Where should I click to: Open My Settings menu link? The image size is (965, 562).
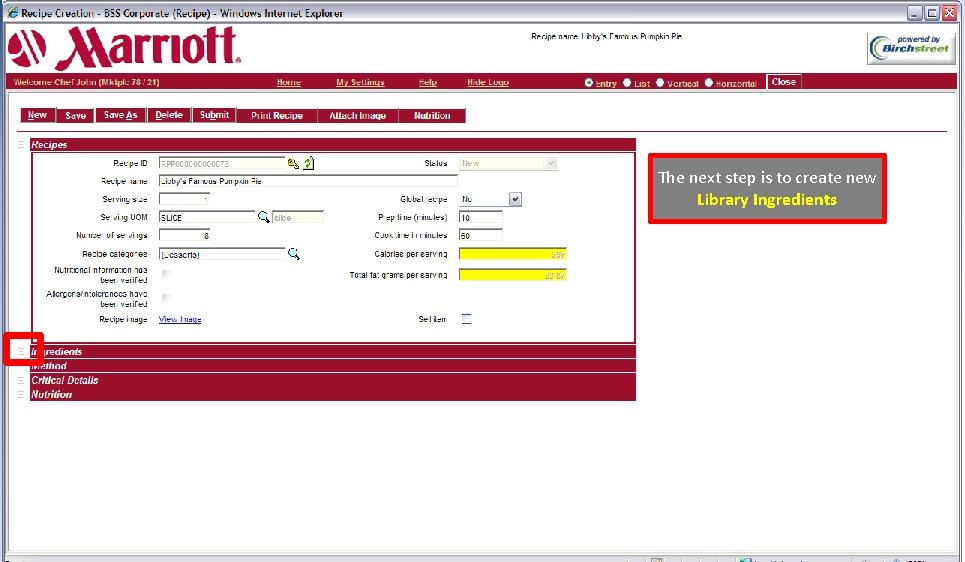[360, 82]
